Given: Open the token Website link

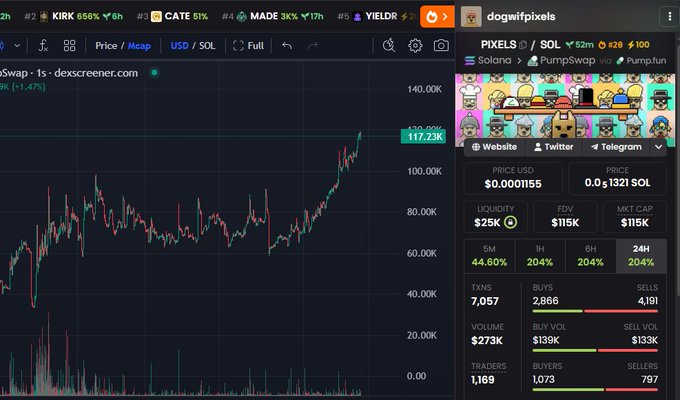Looking at the screenshot, I should [x=494, y=147].
